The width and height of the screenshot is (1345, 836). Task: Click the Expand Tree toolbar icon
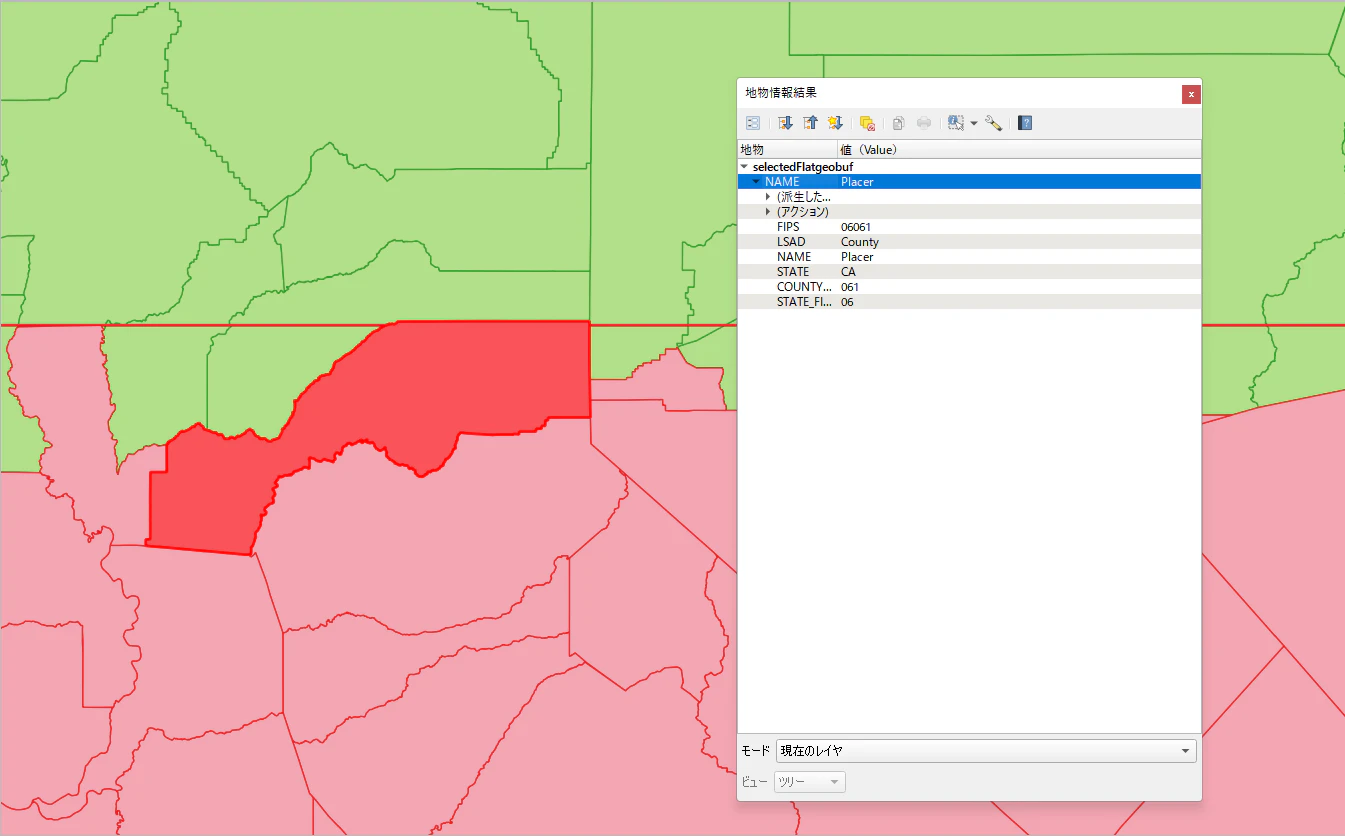click(x=785, y=123)
